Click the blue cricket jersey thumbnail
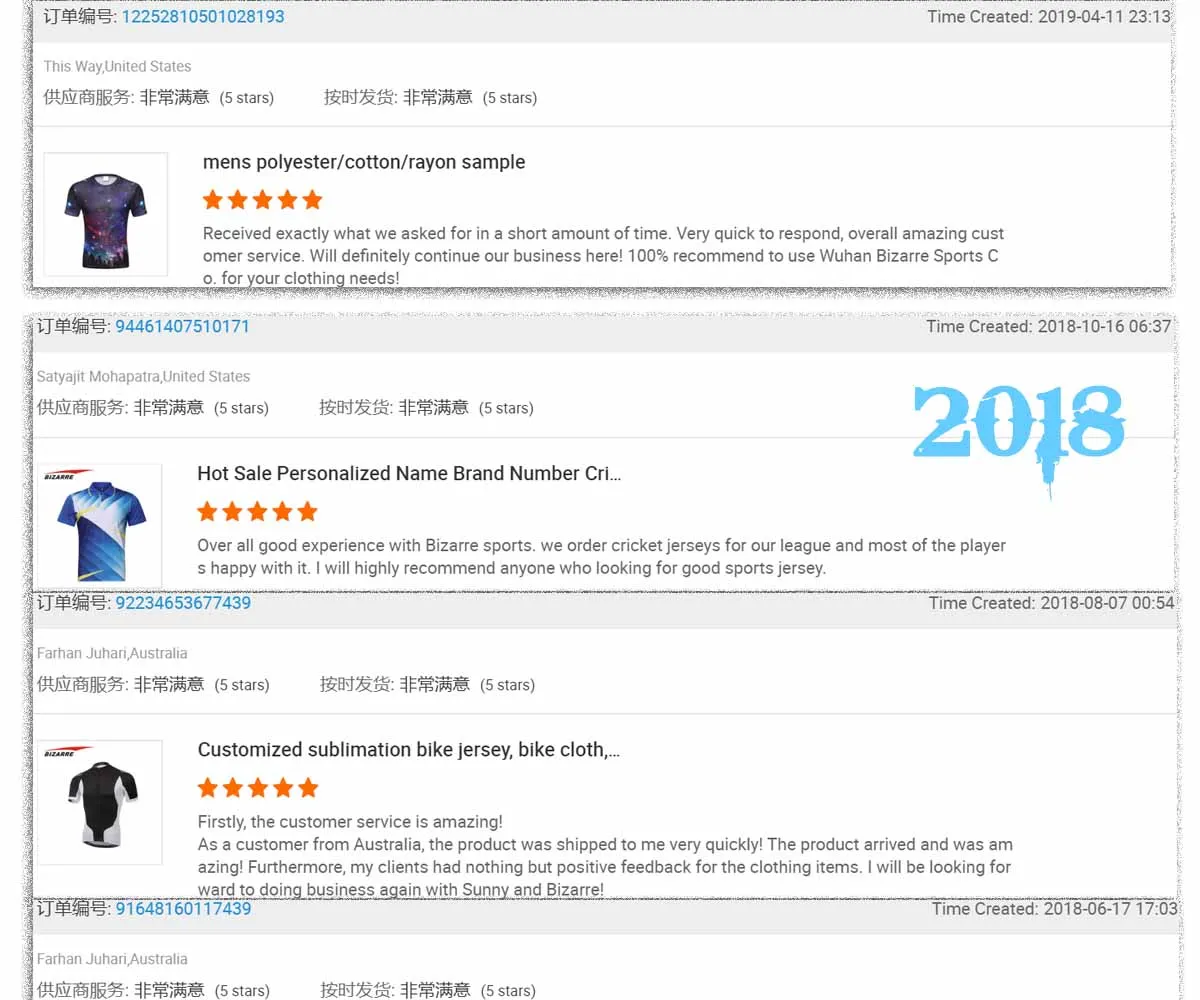This screenshot has height=1000, width=1200. [x=99, y=525]
